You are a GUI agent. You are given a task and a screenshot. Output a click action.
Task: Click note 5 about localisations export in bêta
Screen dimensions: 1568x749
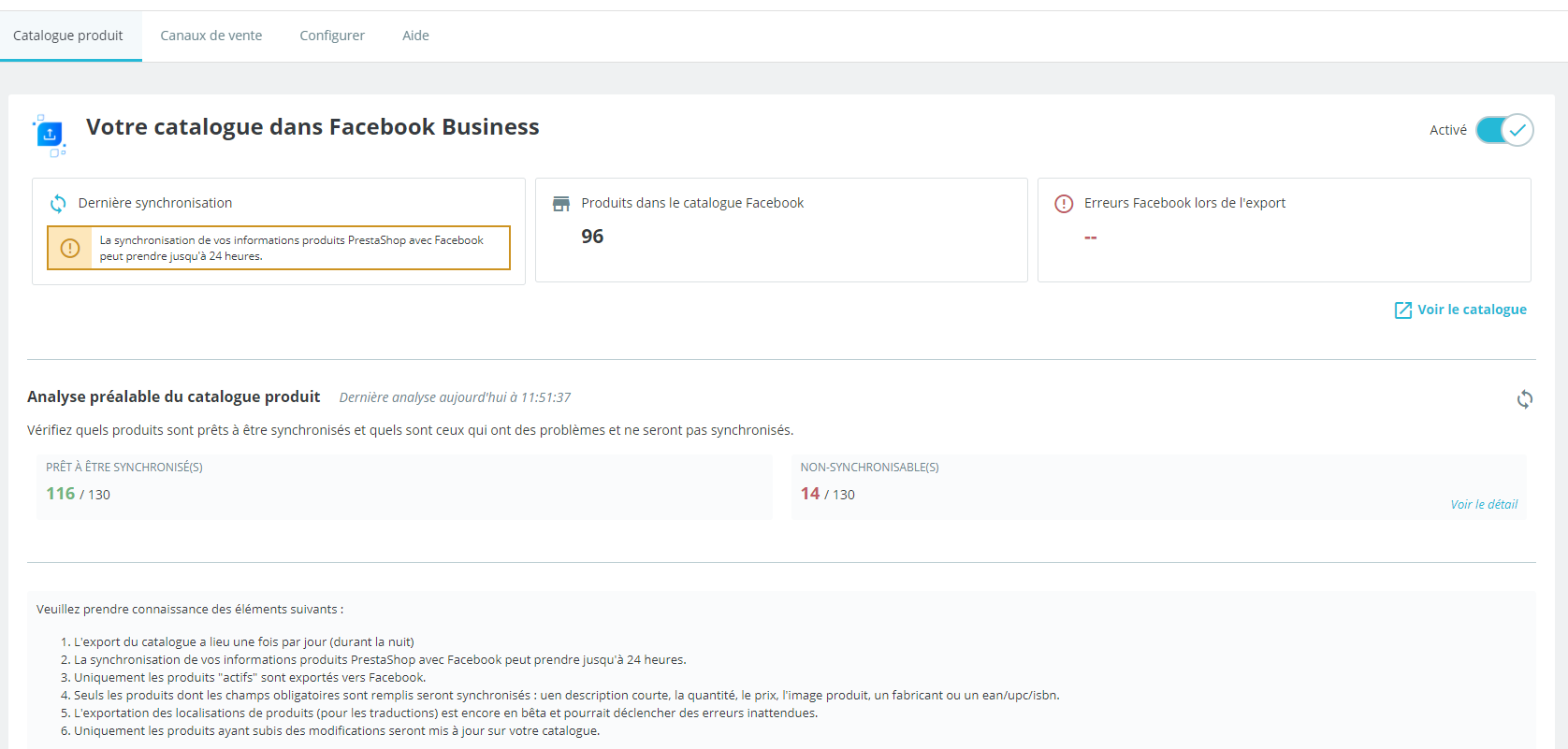(445, 713)
